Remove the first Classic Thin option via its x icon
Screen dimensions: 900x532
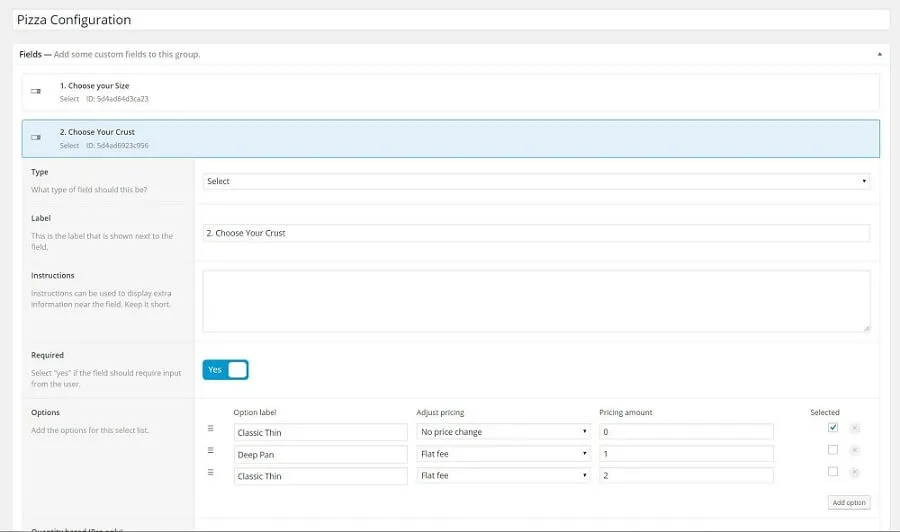point(855,428)
